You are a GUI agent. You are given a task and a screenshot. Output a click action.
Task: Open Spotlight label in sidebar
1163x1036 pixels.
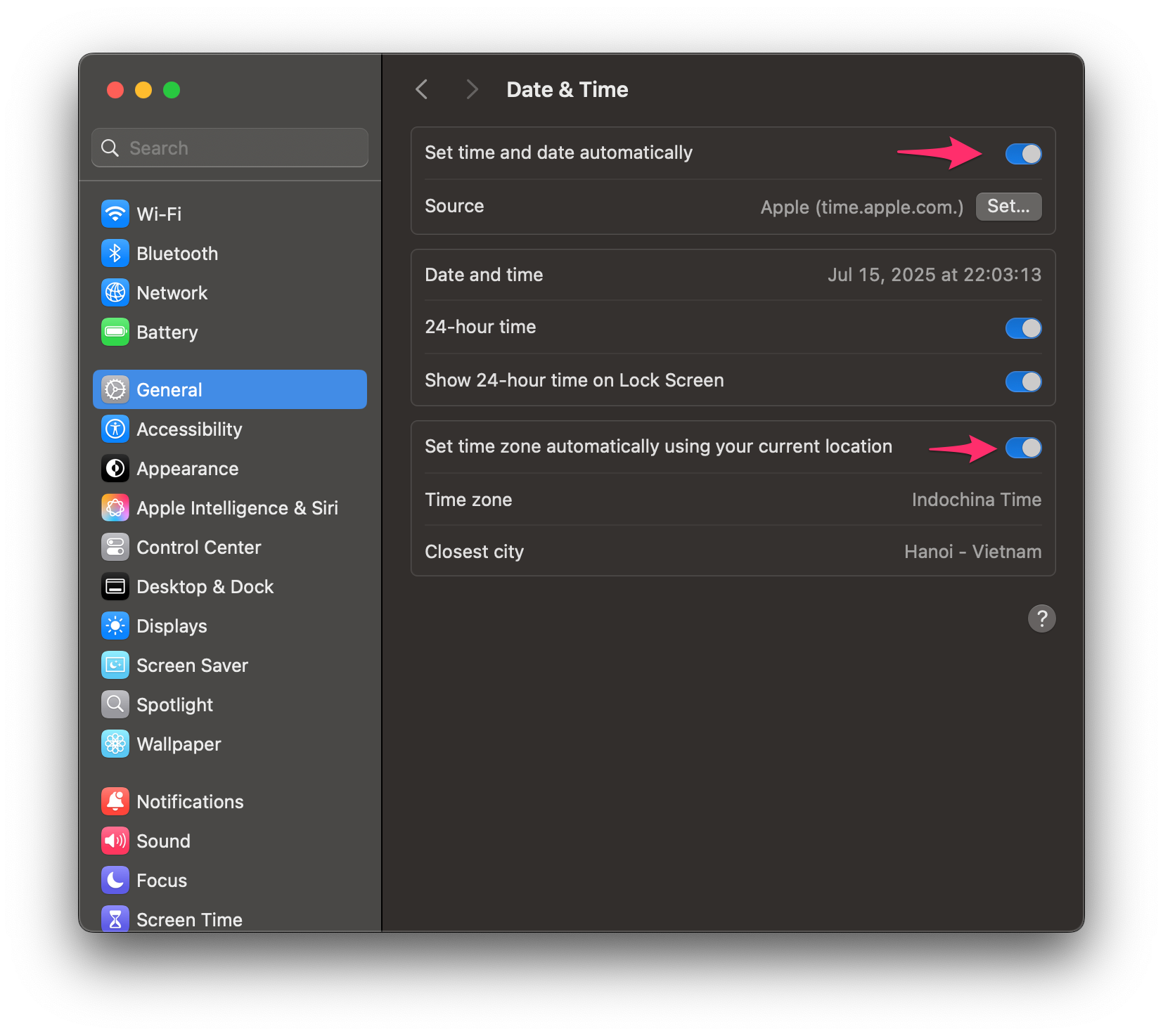click(x=174, y=705)
